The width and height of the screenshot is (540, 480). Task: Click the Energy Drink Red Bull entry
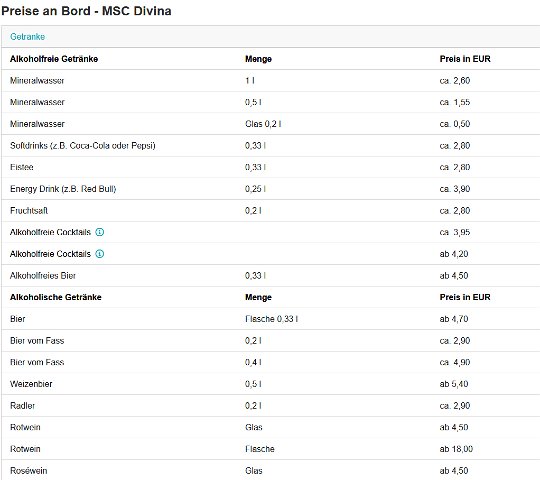[x=63, y=189]
